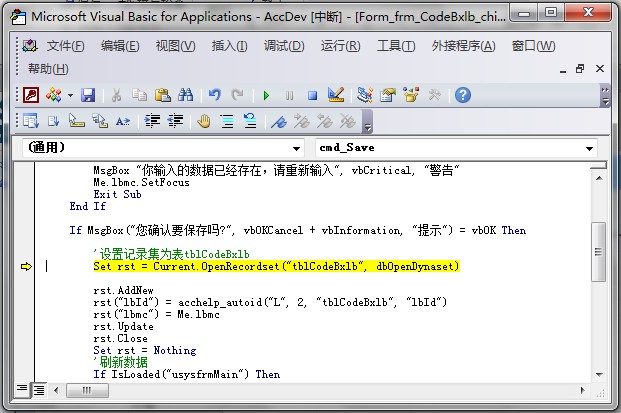Expand the cmd_Save procedure dropdown
621x413 pixels.
589,148
